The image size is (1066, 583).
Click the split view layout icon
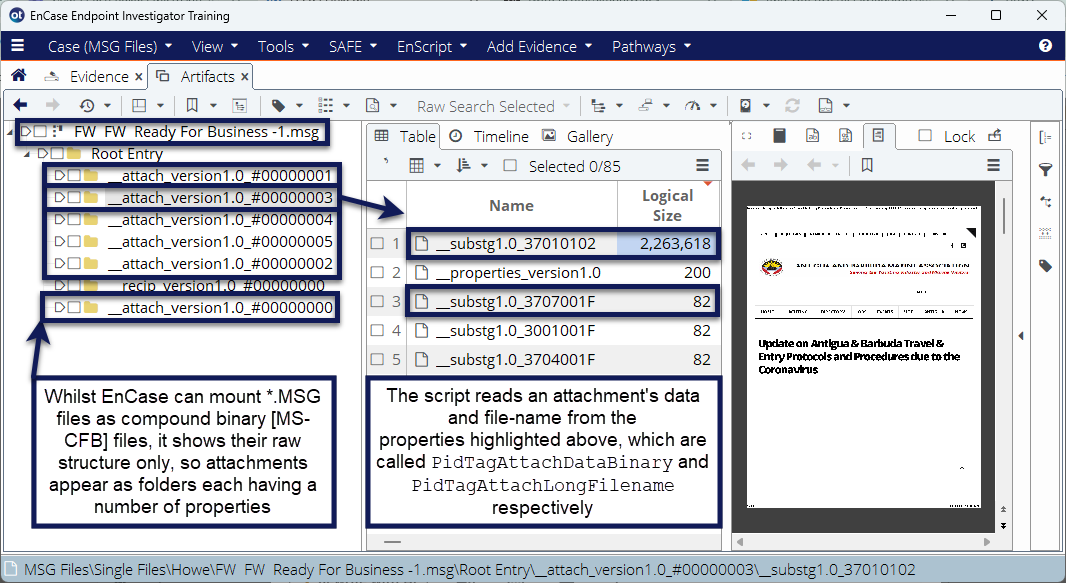139,105
